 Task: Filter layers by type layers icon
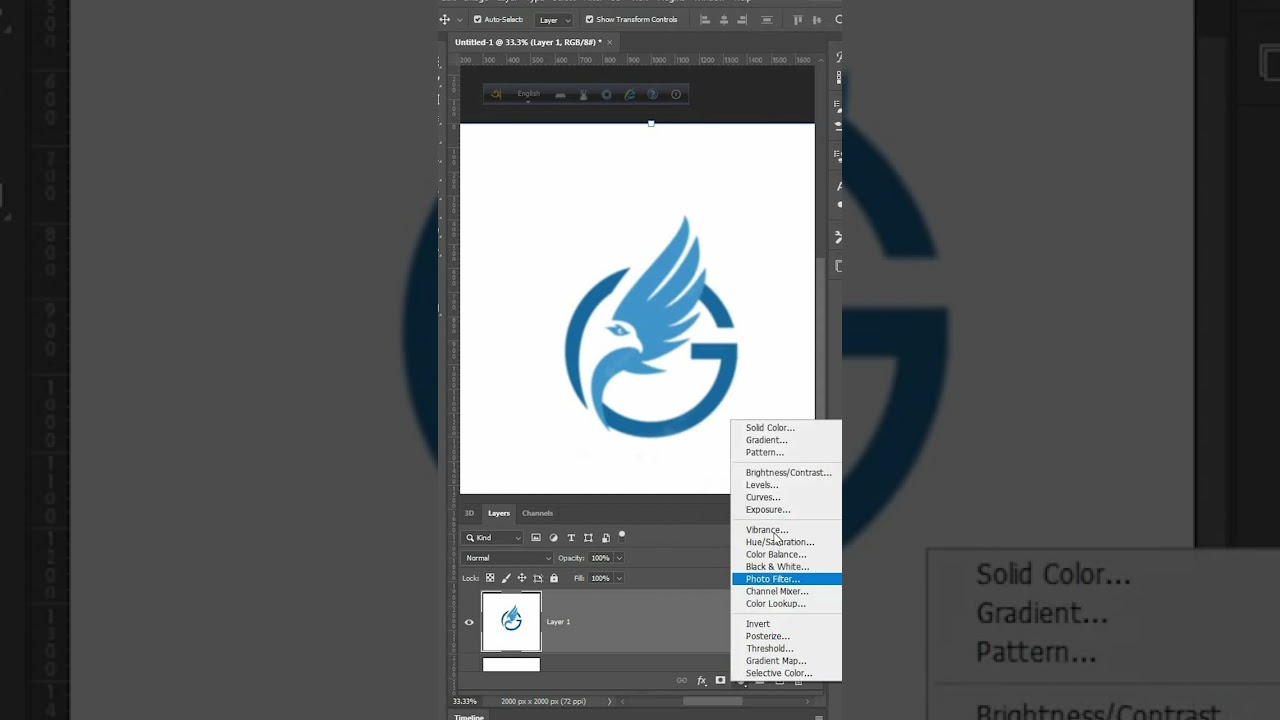[571, 538]
